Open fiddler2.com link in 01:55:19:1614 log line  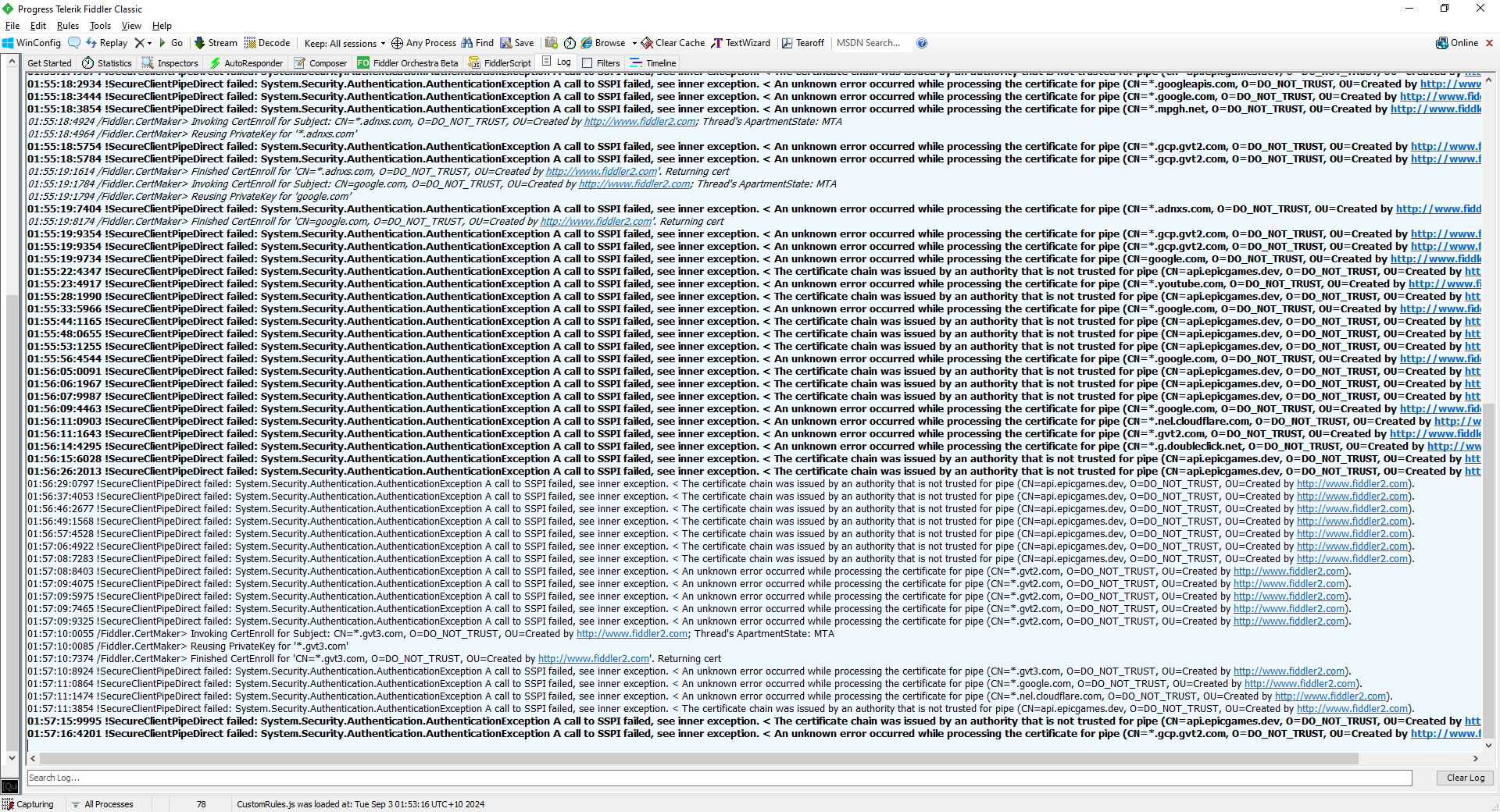click(x=602, y=172)
